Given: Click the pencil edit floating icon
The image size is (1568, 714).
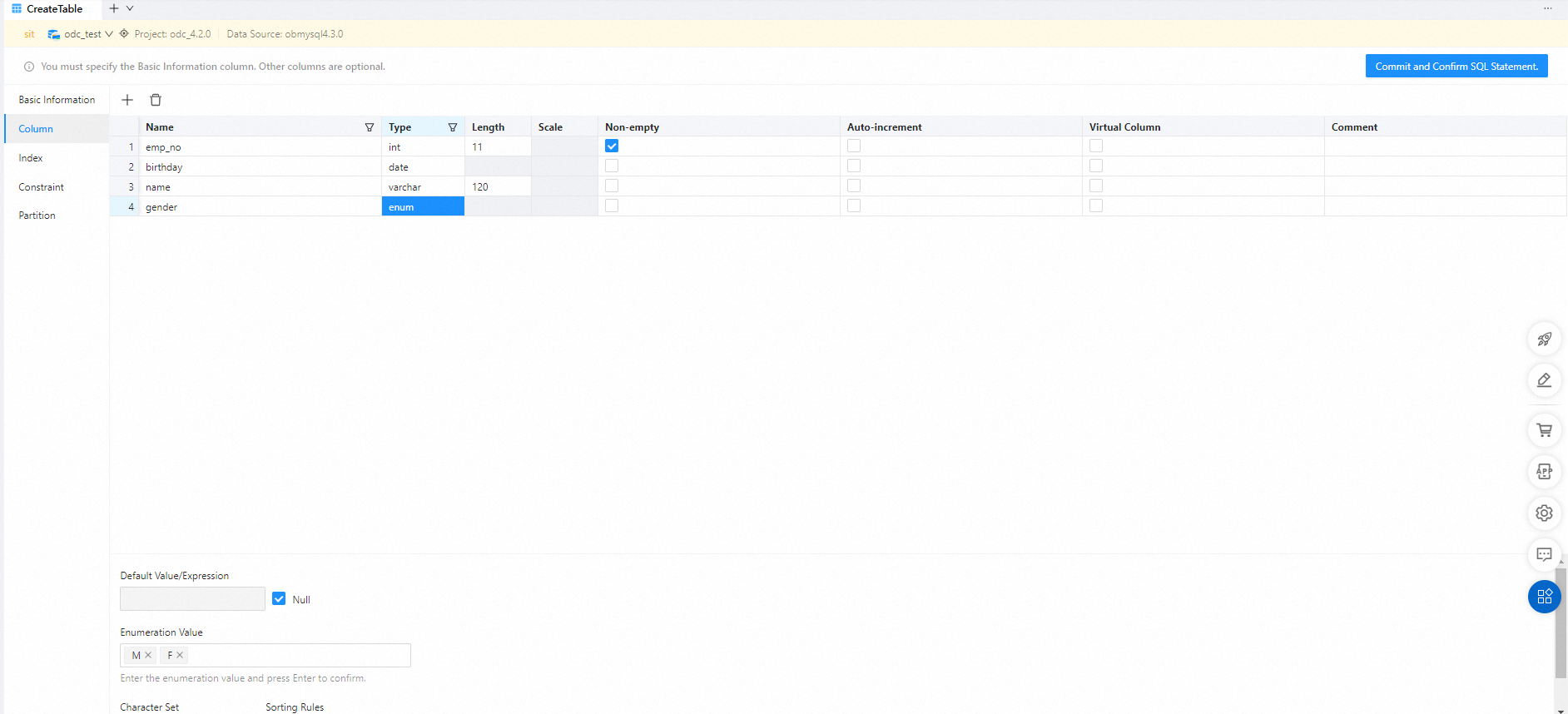Looking at the screenshot, I should (1545, 380).
